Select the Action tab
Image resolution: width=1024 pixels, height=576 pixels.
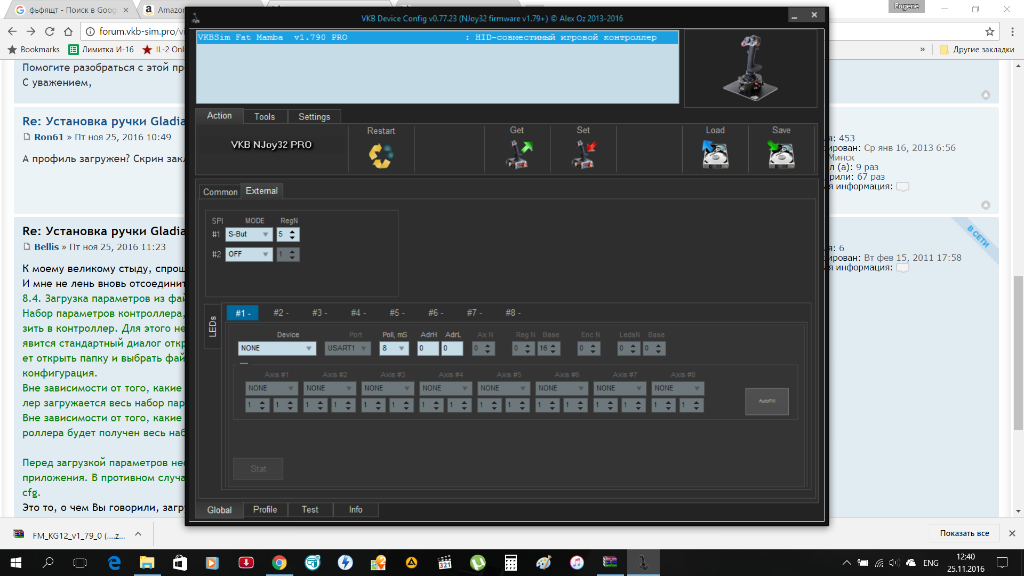point(219,116)
